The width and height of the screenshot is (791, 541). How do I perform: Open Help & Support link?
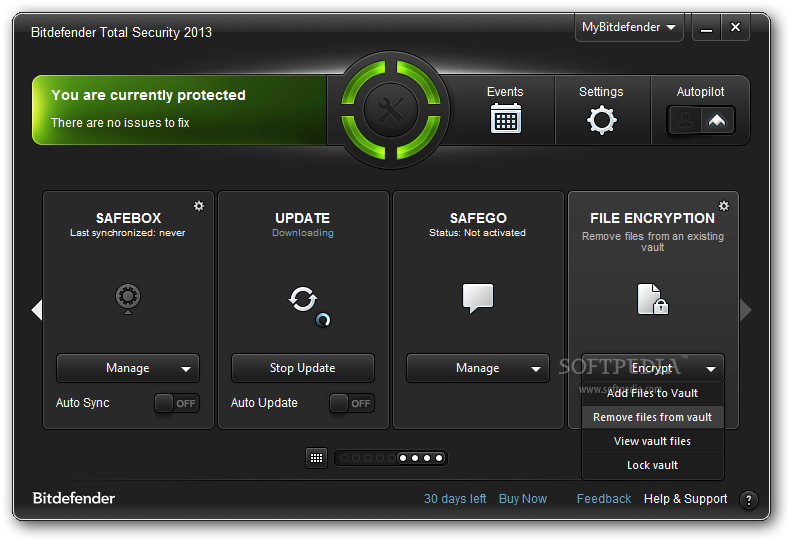(686, 499)
